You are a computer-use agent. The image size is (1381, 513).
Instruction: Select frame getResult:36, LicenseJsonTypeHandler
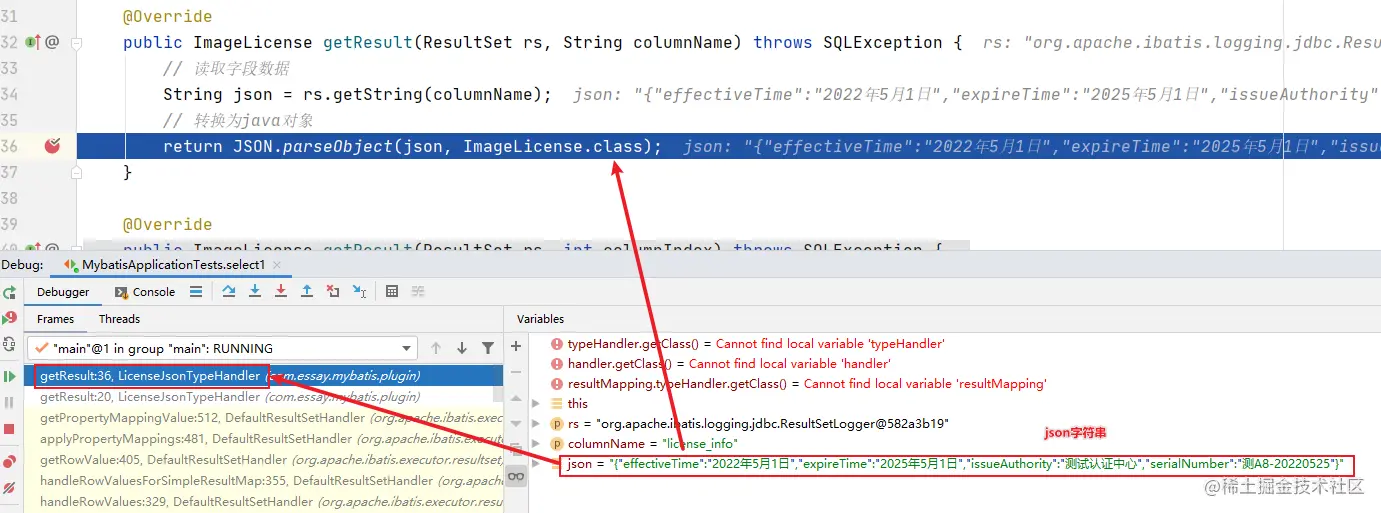coord(265,376)
